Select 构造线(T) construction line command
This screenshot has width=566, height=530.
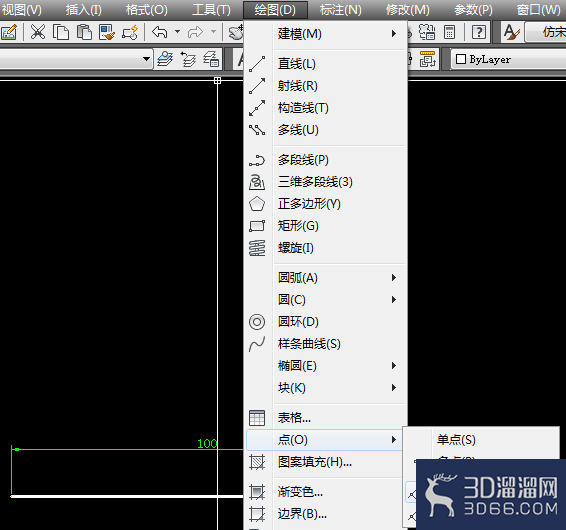[x=326, y=108]
